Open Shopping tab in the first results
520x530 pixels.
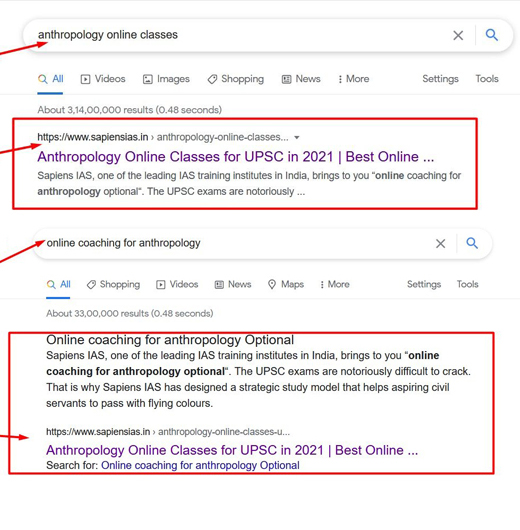click(x=236, y=79)
